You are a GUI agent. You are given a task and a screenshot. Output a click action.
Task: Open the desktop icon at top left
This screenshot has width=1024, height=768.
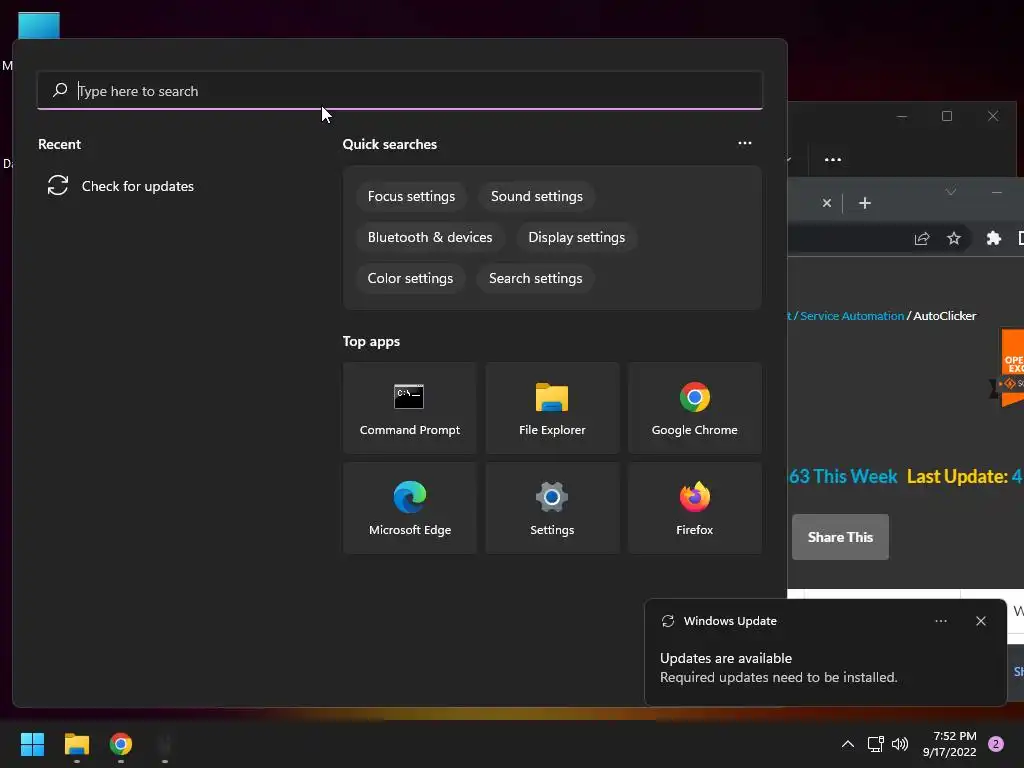pos(39,26)
